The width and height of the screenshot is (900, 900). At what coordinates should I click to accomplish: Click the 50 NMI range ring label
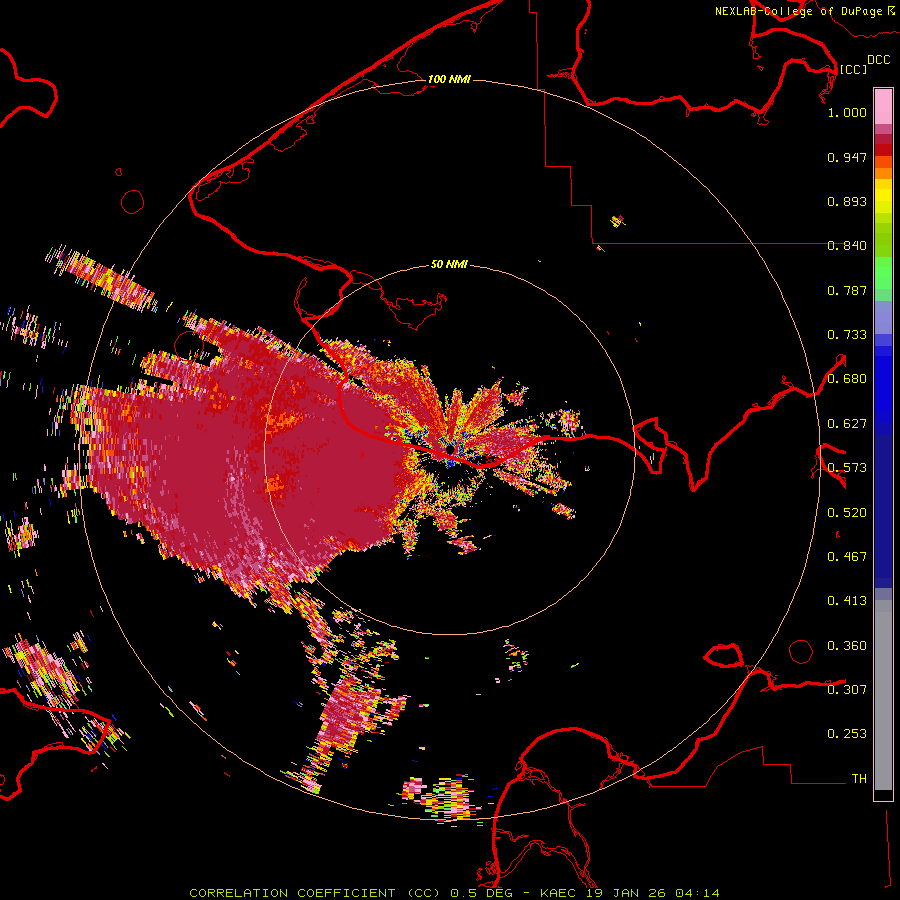point(449,264)
